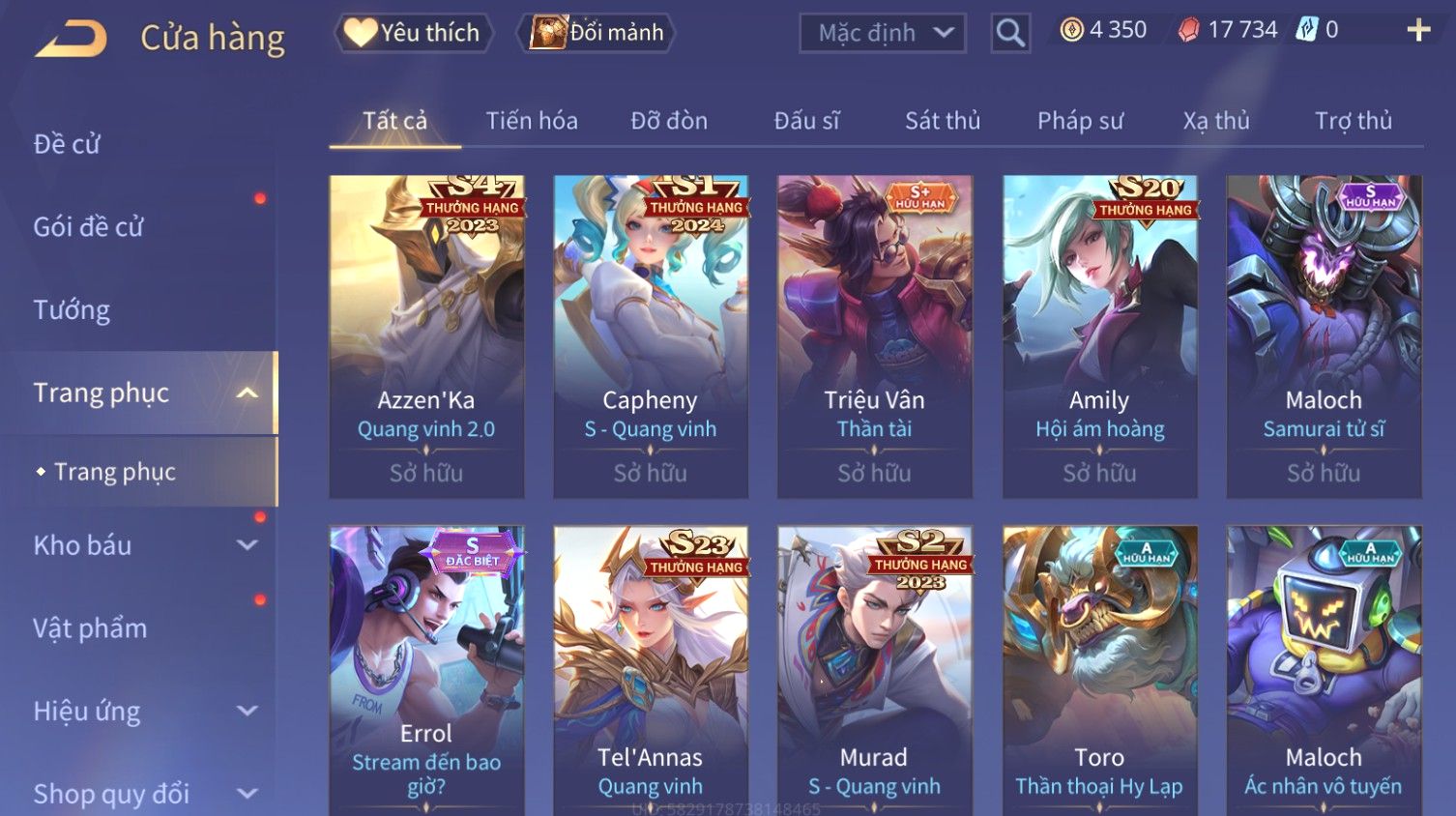Click the plus icon to add currency
The width and height of the screenshot is (1456, 816).
click(1418, 31)
